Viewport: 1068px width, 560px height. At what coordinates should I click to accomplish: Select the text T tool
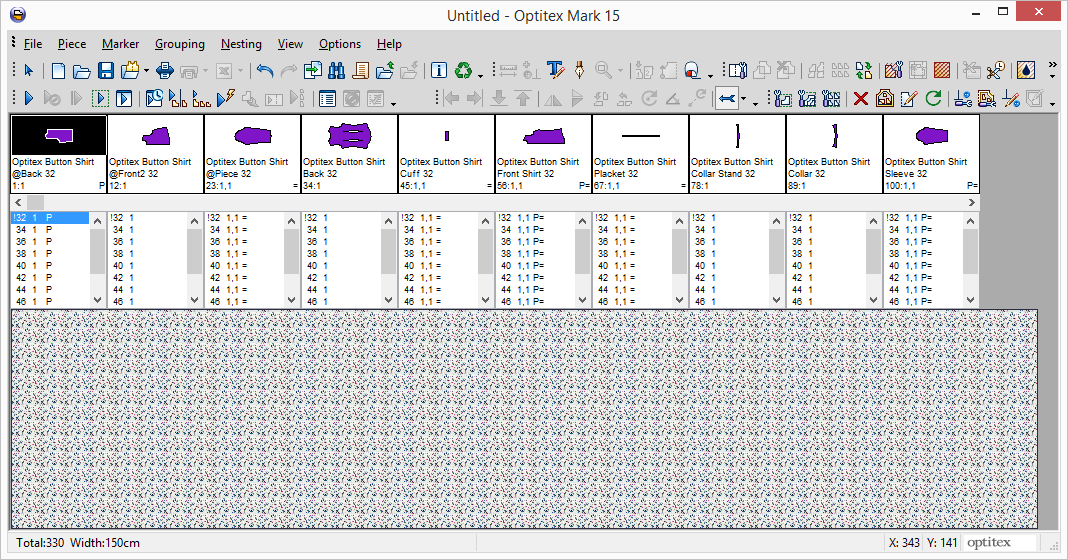[556, 70]
